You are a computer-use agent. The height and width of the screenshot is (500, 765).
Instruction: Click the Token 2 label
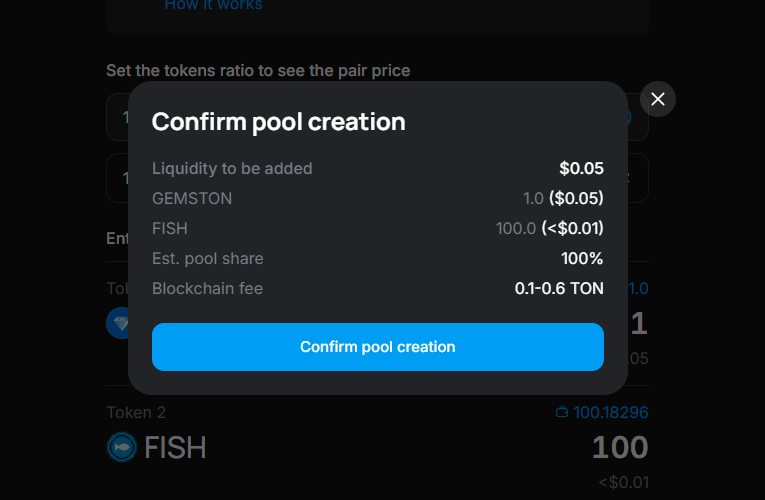[x=136, y=412]
